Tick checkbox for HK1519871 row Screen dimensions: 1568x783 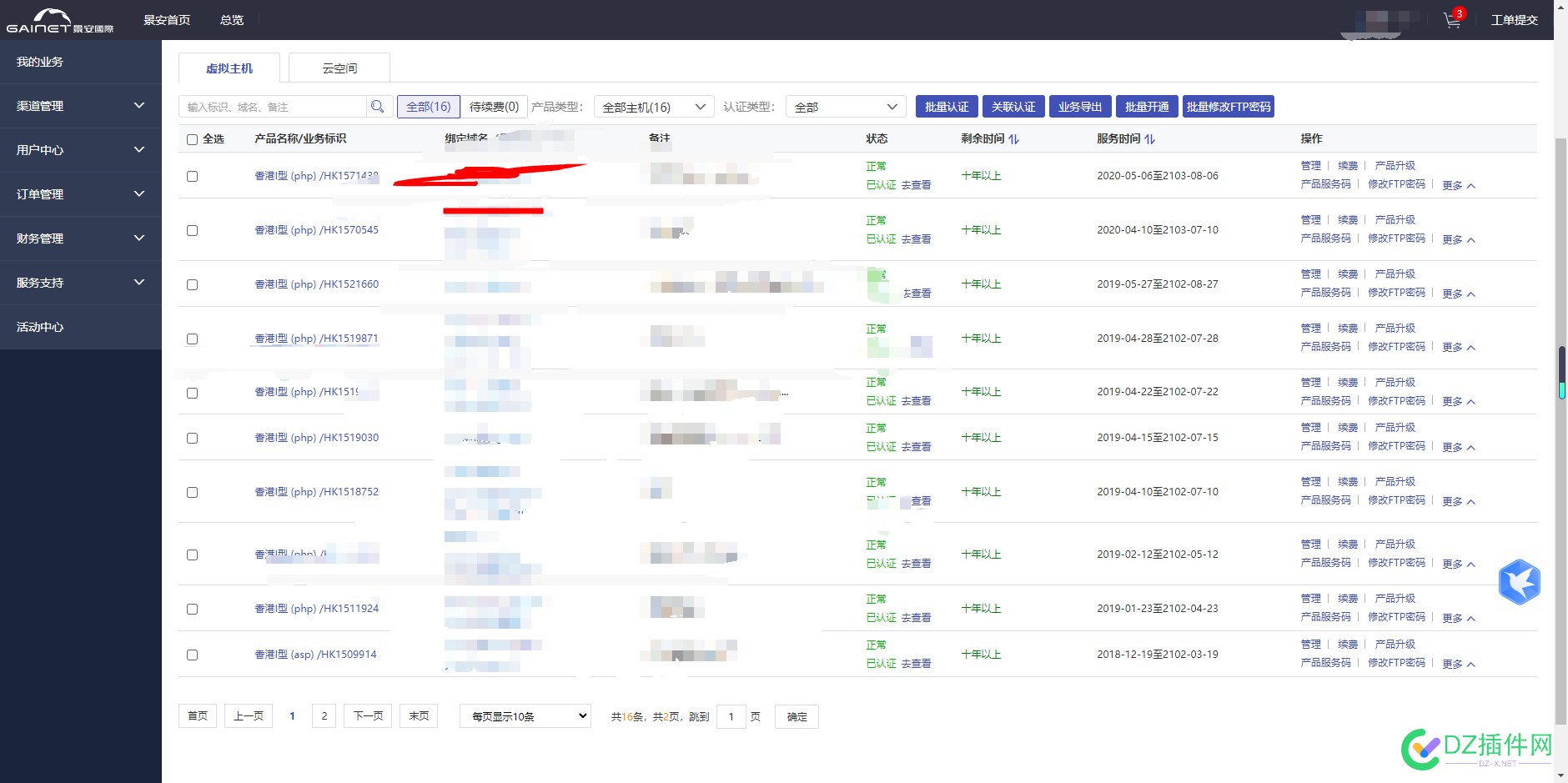192,339
